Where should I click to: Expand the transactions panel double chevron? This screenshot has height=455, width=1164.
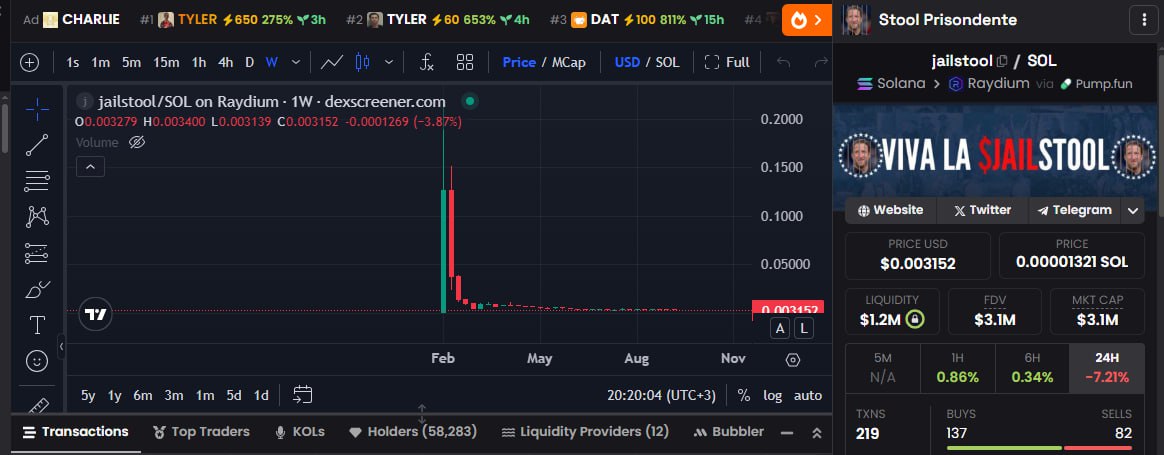coord(817,433)
